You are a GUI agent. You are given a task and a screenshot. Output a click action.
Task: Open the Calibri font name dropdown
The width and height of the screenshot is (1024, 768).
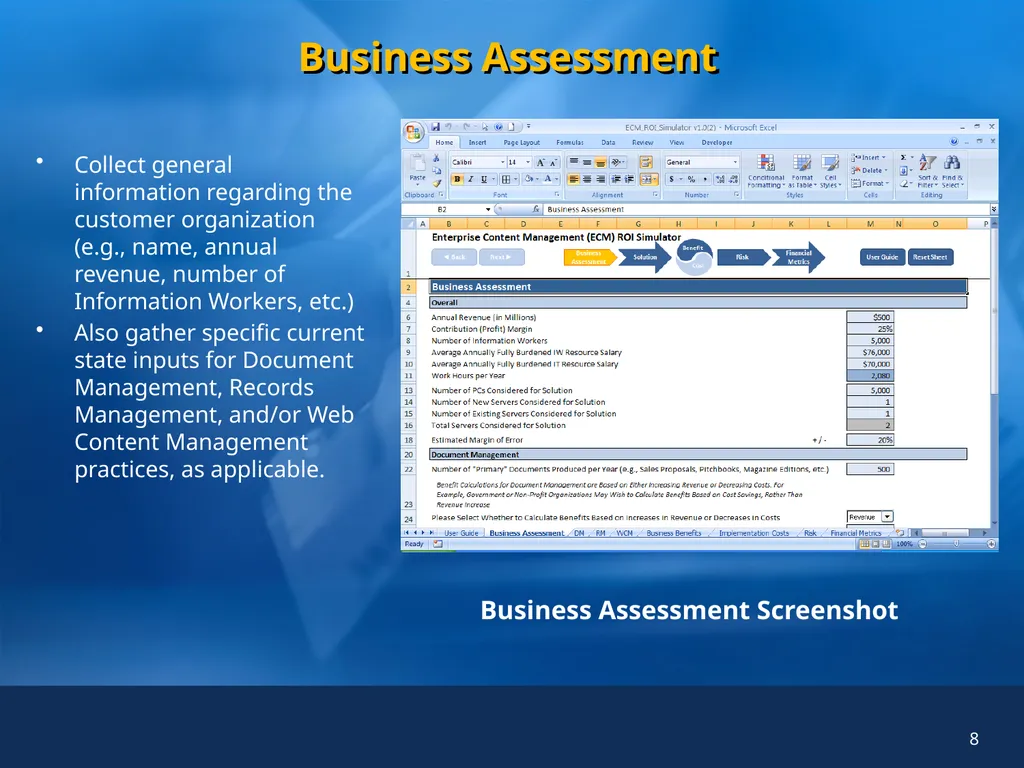coord(502,162)
